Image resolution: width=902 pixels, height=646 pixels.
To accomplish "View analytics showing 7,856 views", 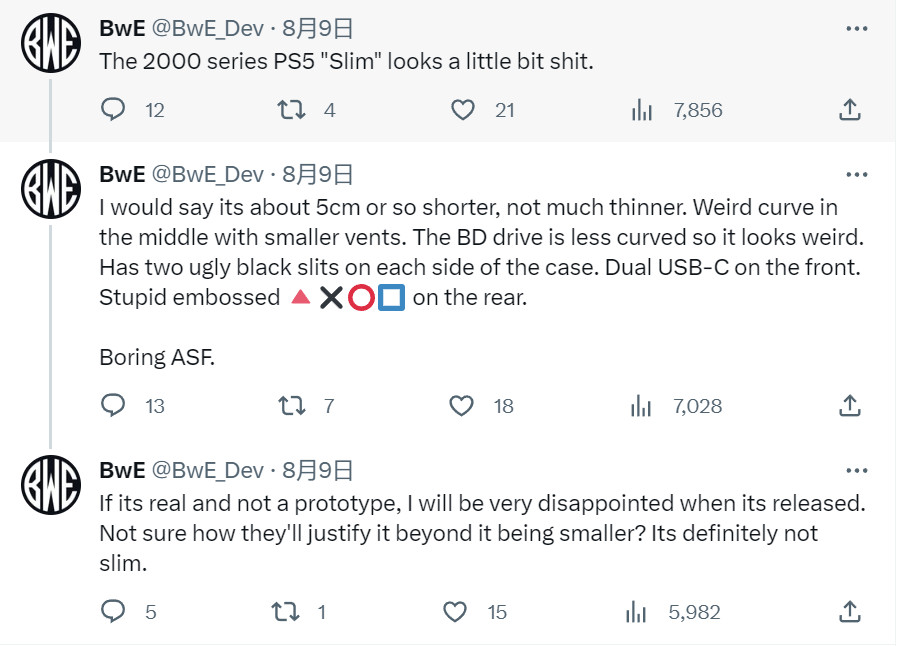I will click(x=642, y=110).
